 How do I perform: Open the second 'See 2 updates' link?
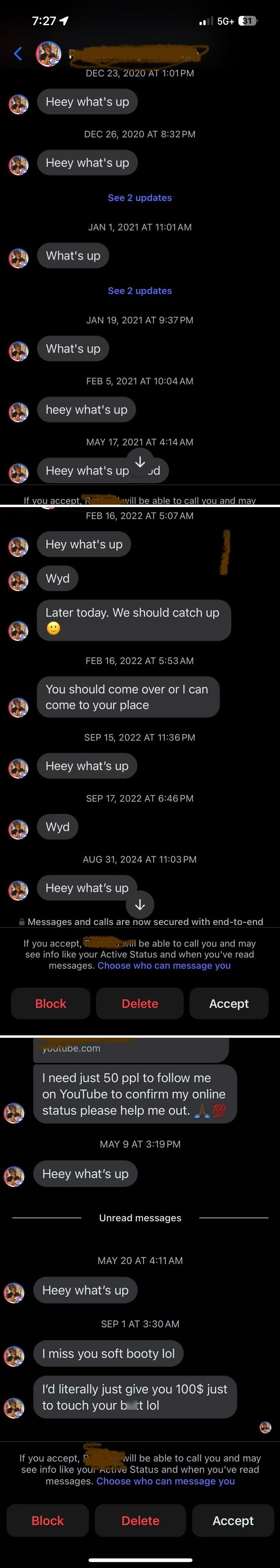140,290
